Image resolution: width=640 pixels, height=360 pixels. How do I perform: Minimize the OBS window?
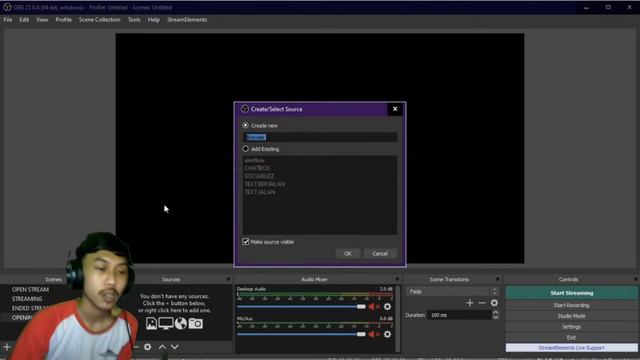[x=587, y=7]
